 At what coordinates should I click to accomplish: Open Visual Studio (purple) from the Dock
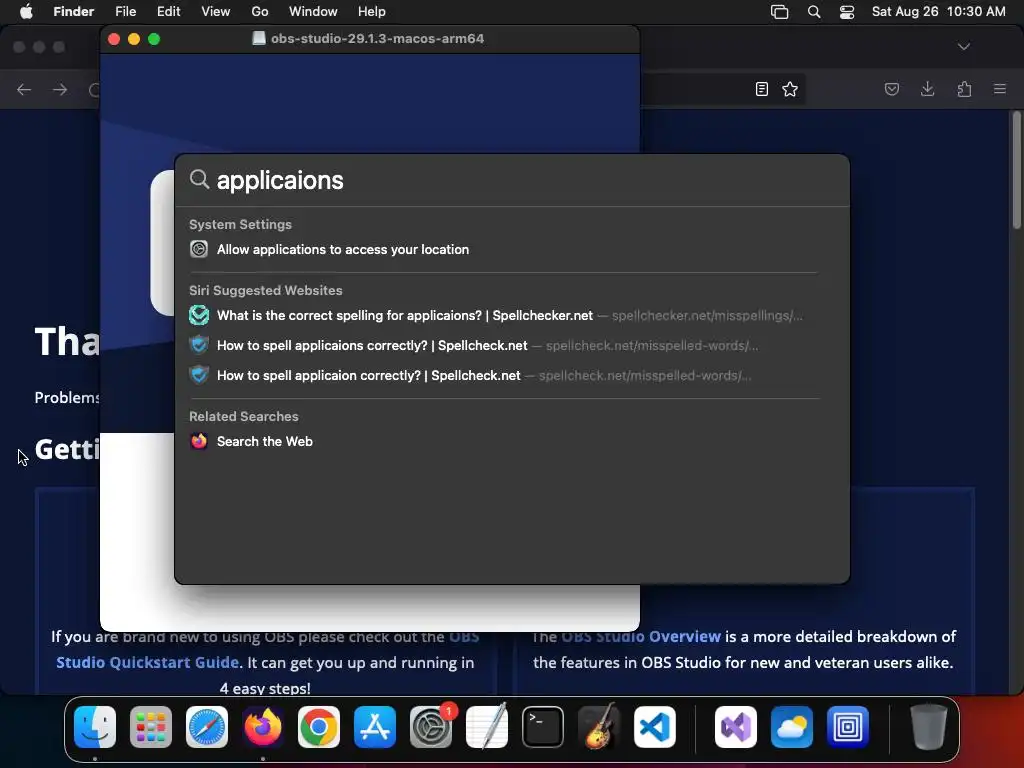tap(736, 727)
